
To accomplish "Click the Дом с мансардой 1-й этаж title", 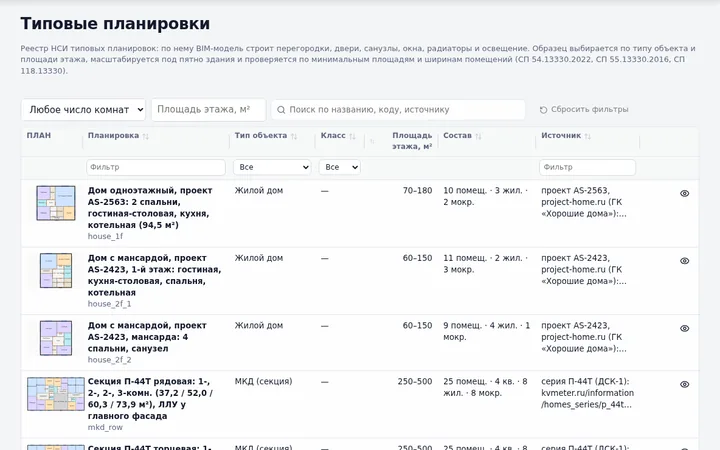I will coord(154,275).
